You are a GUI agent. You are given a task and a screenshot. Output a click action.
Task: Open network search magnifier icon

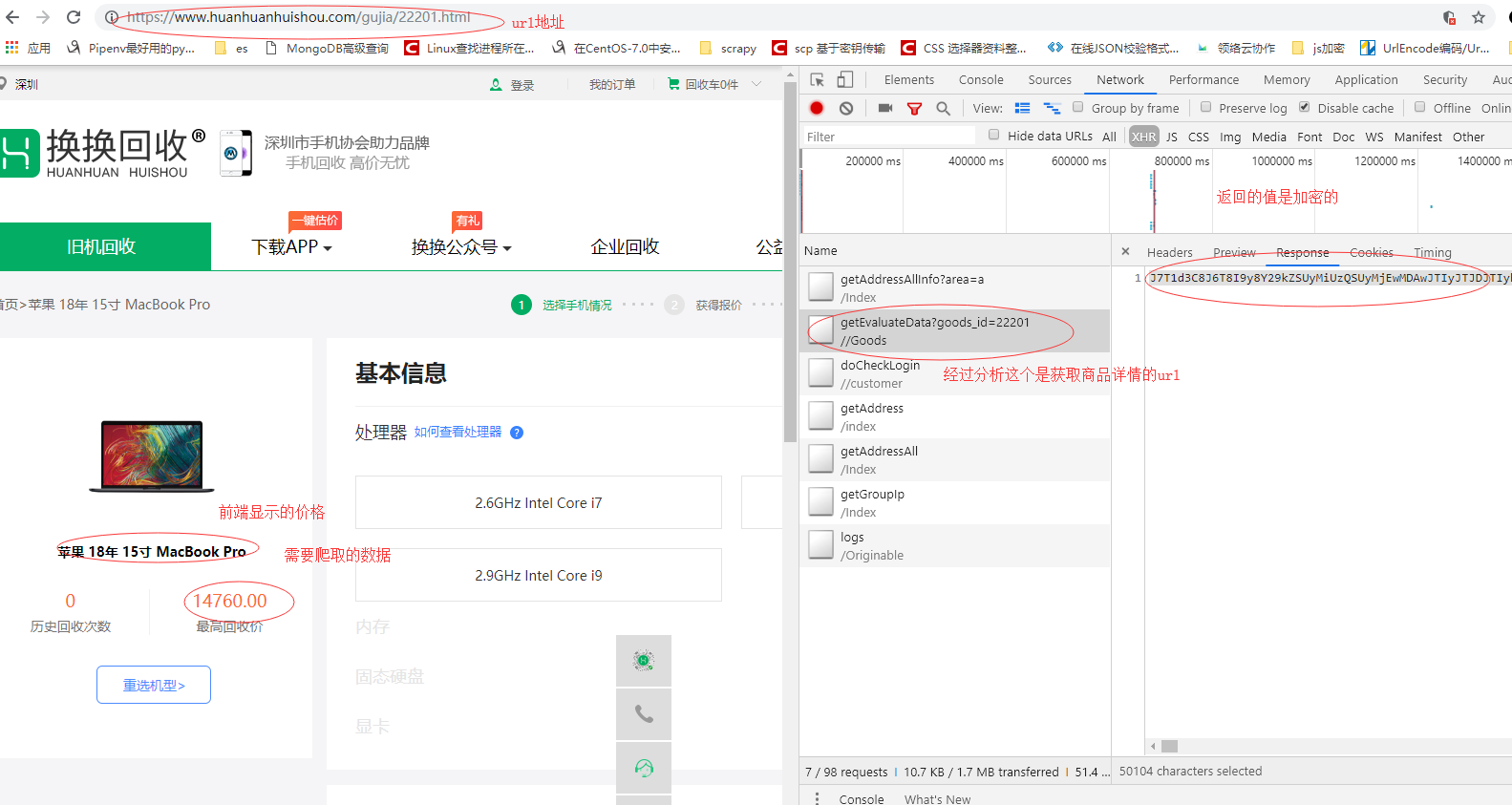pyautogui.click(x=944, y=108)
